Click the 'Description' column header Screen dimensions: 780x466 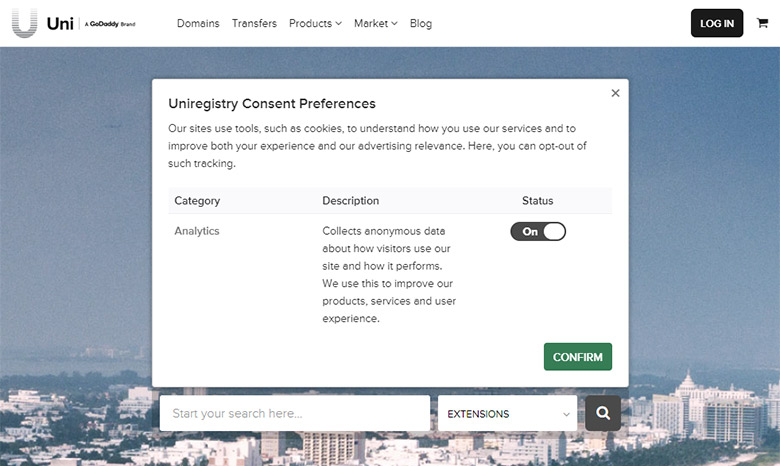point(351,200)
